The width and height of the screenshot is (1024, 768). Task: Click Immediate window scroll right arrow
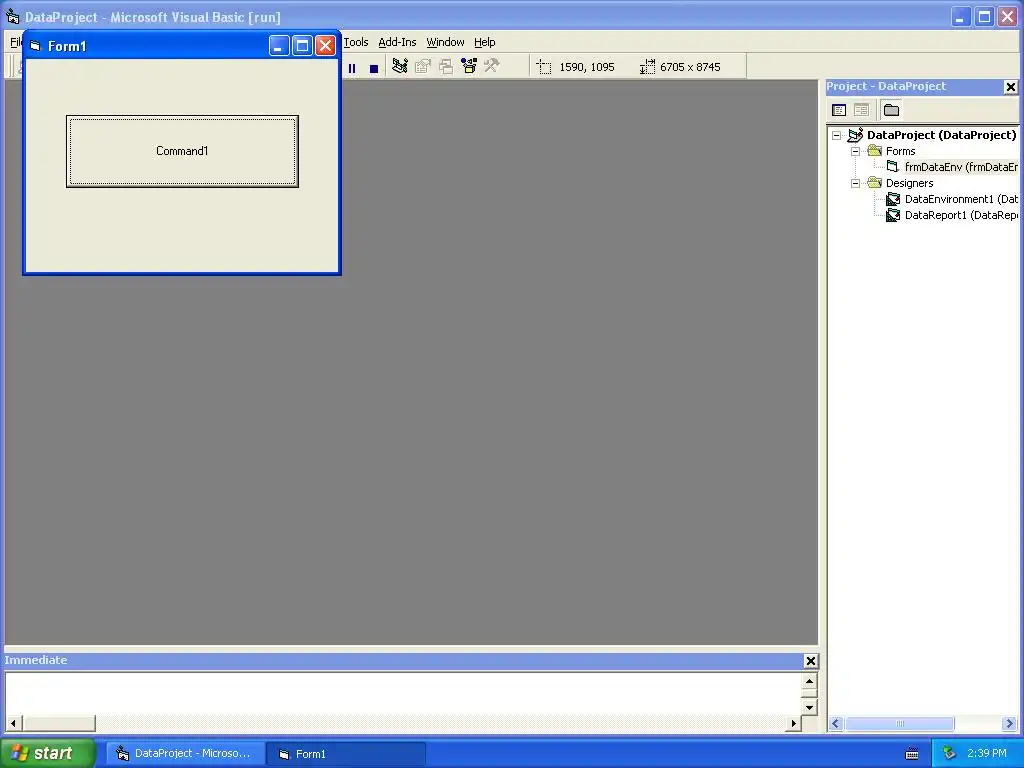click(x=793, y=724)
